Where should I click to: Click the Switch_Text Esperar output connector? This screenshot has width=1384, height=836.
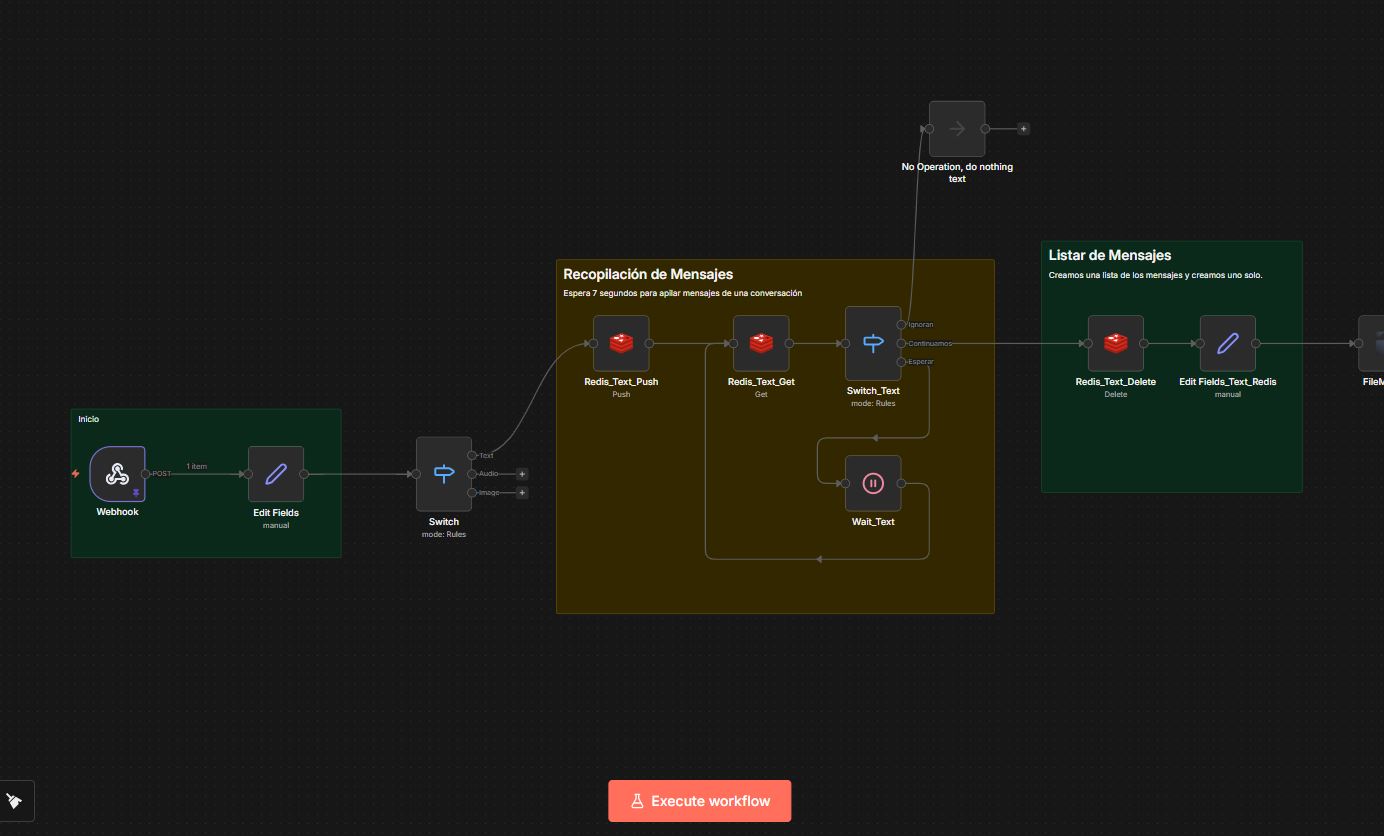click(901, 362)
